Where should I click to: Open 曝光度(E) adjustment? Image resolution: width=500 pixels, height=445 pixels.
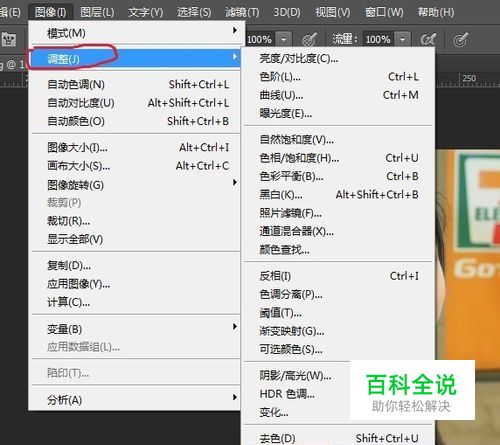click(338, 114)
